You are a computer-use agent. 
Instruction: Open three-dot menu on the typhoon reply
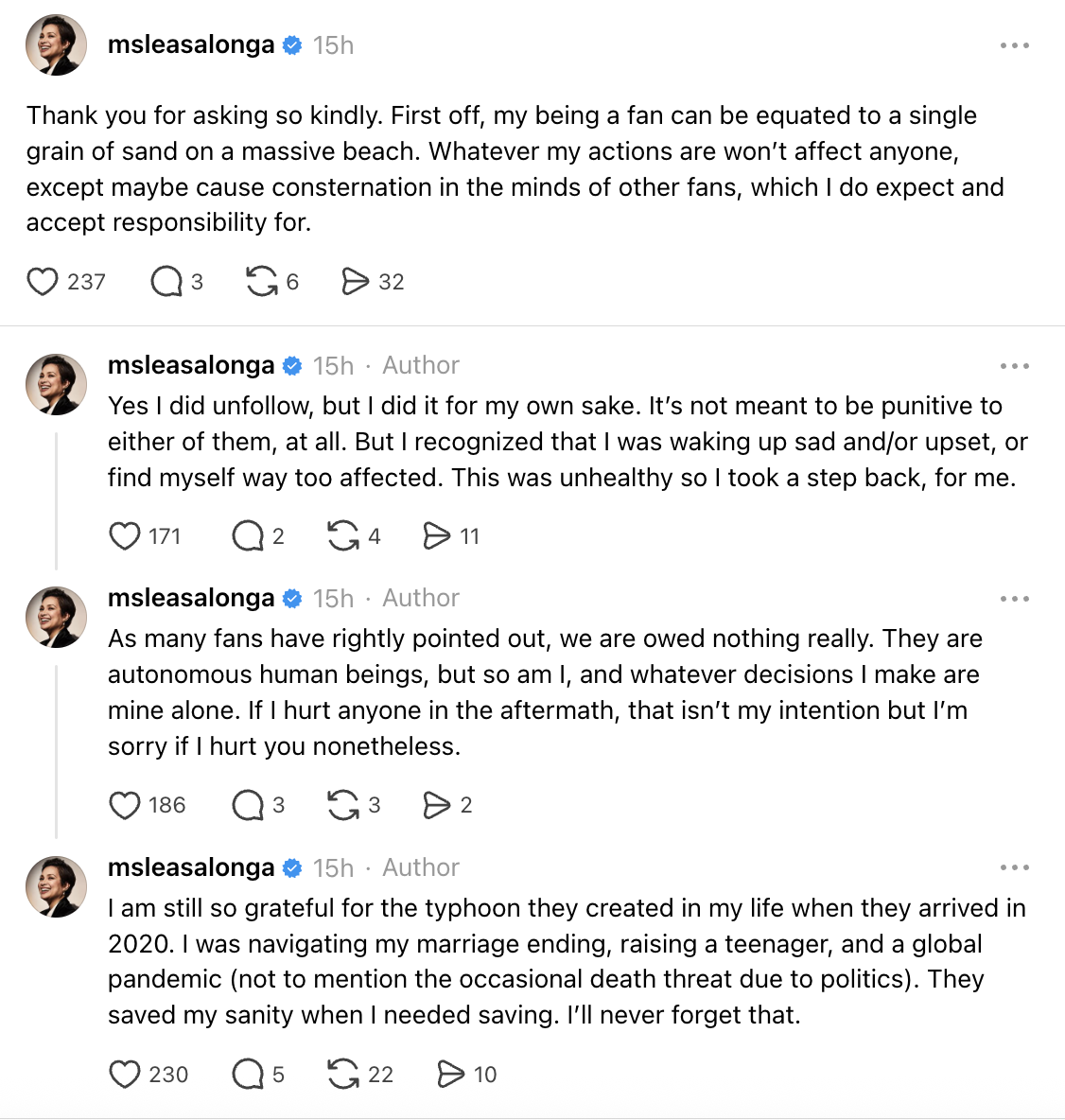coord(1014,867)
